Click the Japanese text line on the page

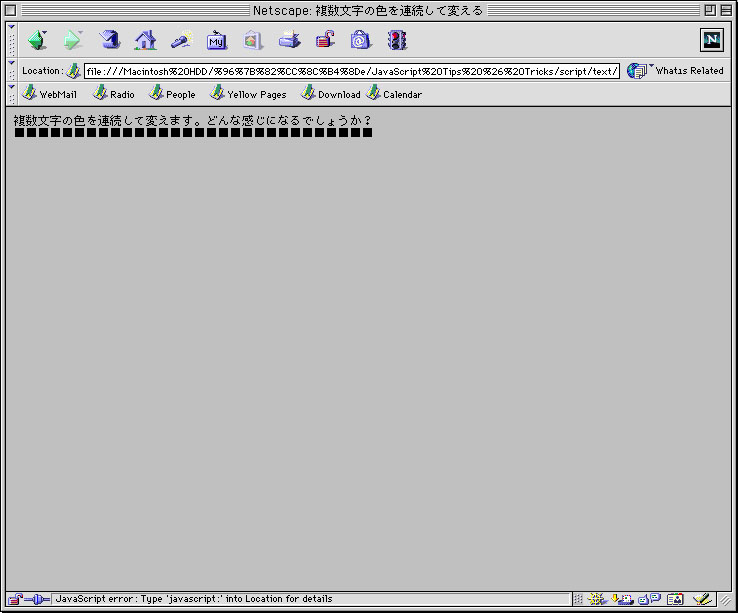click(193, 121)
